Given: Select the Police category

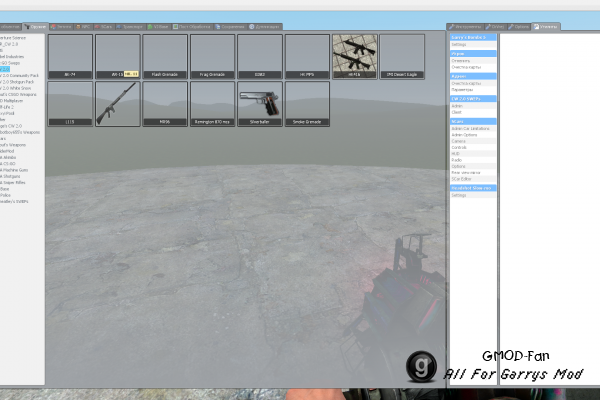Looking at the screenshot, I should [x=5, y=195].
